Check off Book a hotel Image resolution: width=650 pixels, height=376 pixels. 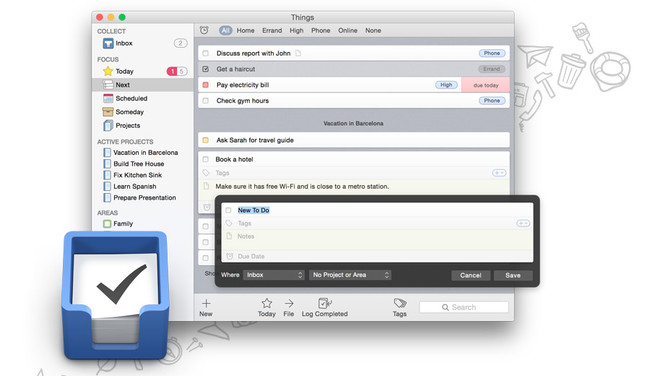coord(206,159)
